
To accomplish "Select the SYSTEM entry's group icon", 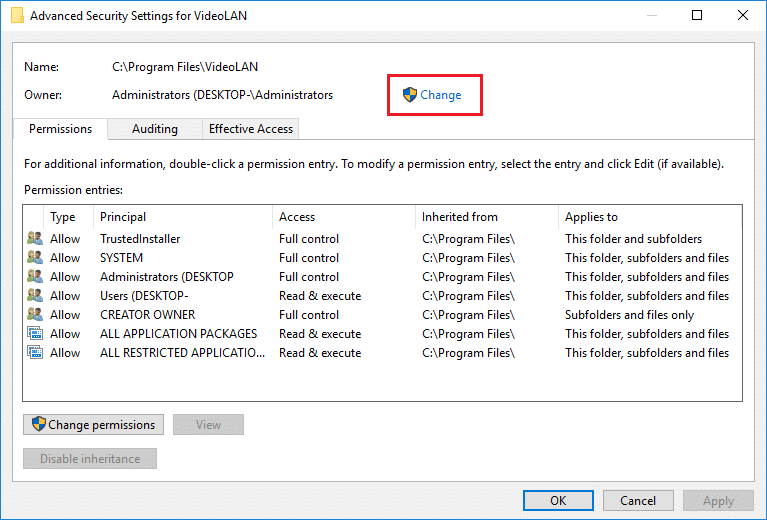I will tap(35, 257).
